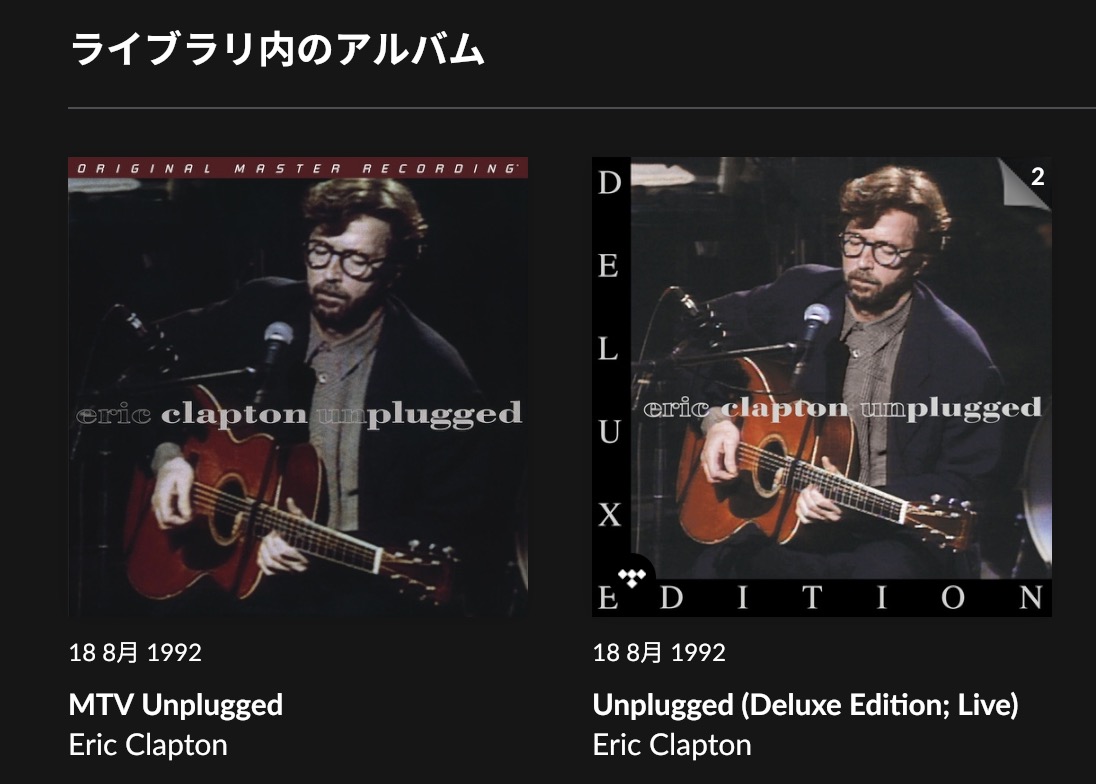Click the Original Master Recording banner on the cover

click(298, 168)
